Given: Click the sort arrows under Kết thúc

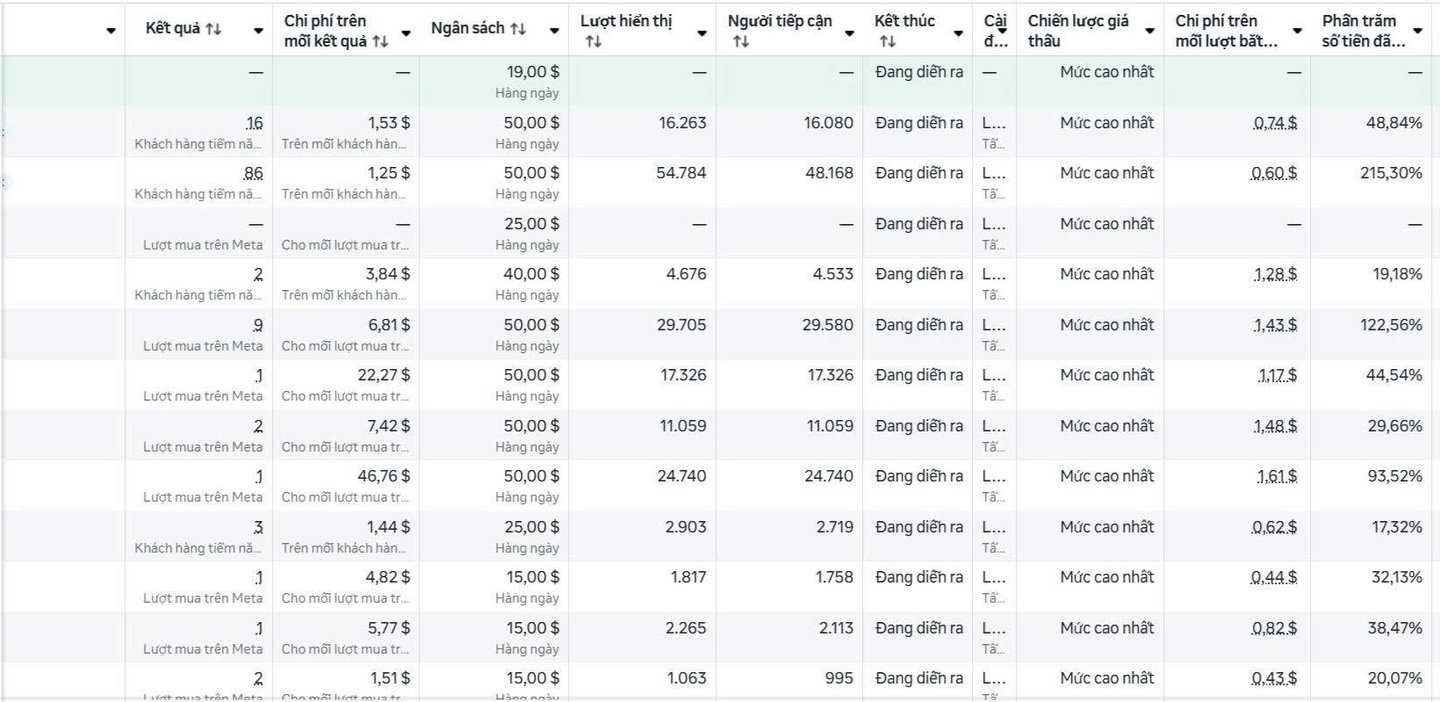Looking at the screenshot, I should click(887, 41).
